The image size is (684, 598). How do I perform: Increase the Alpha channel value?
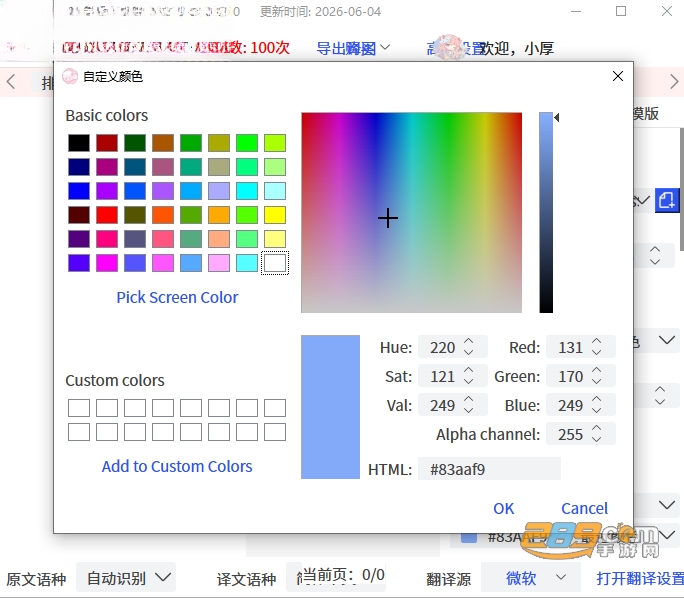coord(597,429)
